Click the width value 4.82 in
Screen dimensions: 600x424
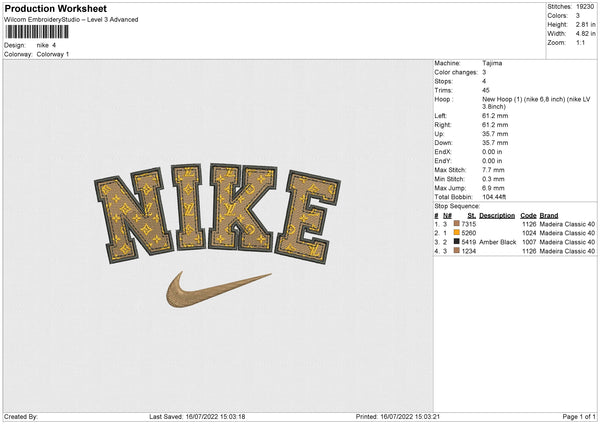(585, 34)
